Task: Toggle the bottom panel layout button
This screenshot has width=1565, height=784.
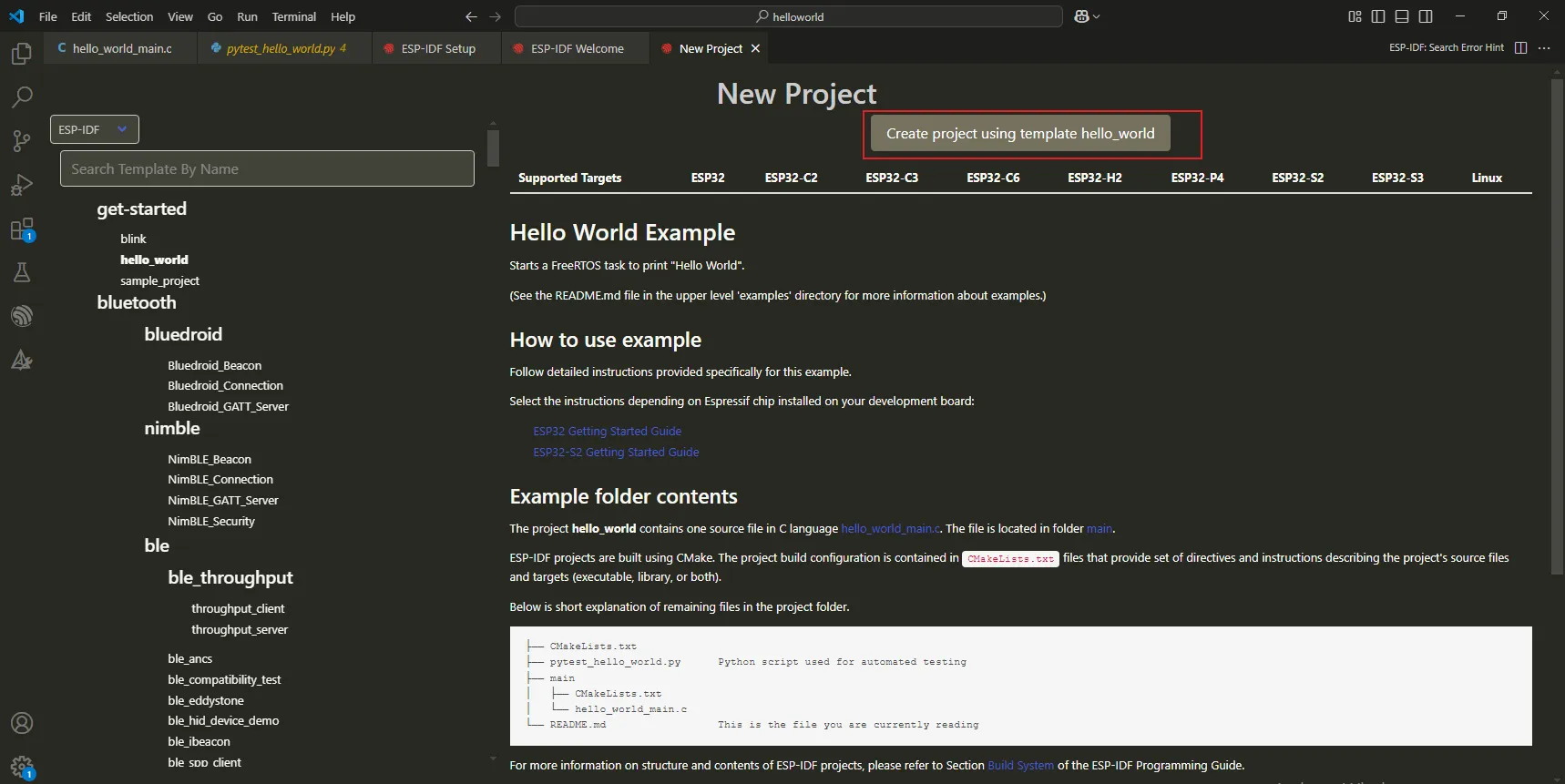Action: (1402, 16)
